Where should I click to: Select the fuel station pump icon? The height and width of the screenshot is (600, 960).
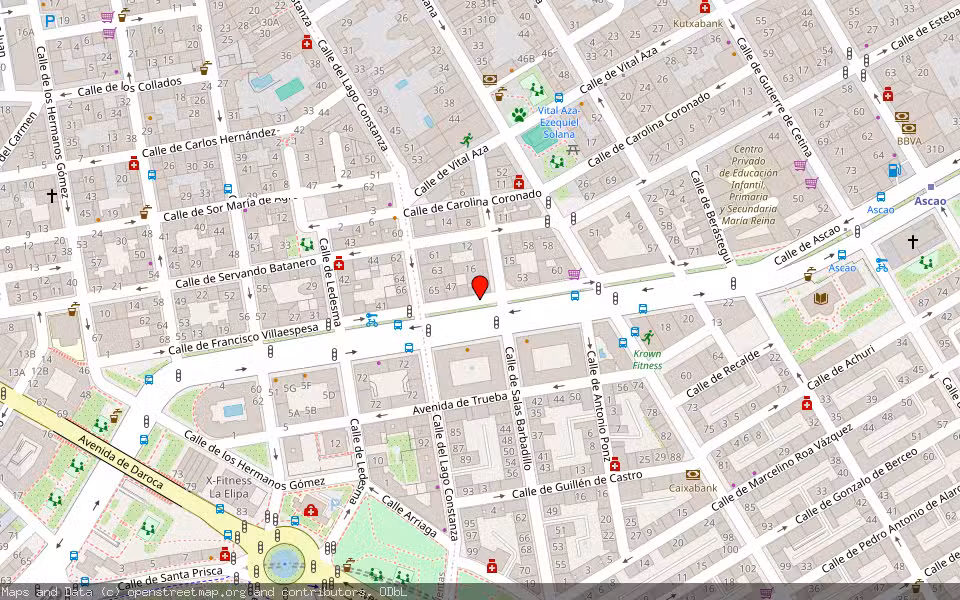(894, 170)
